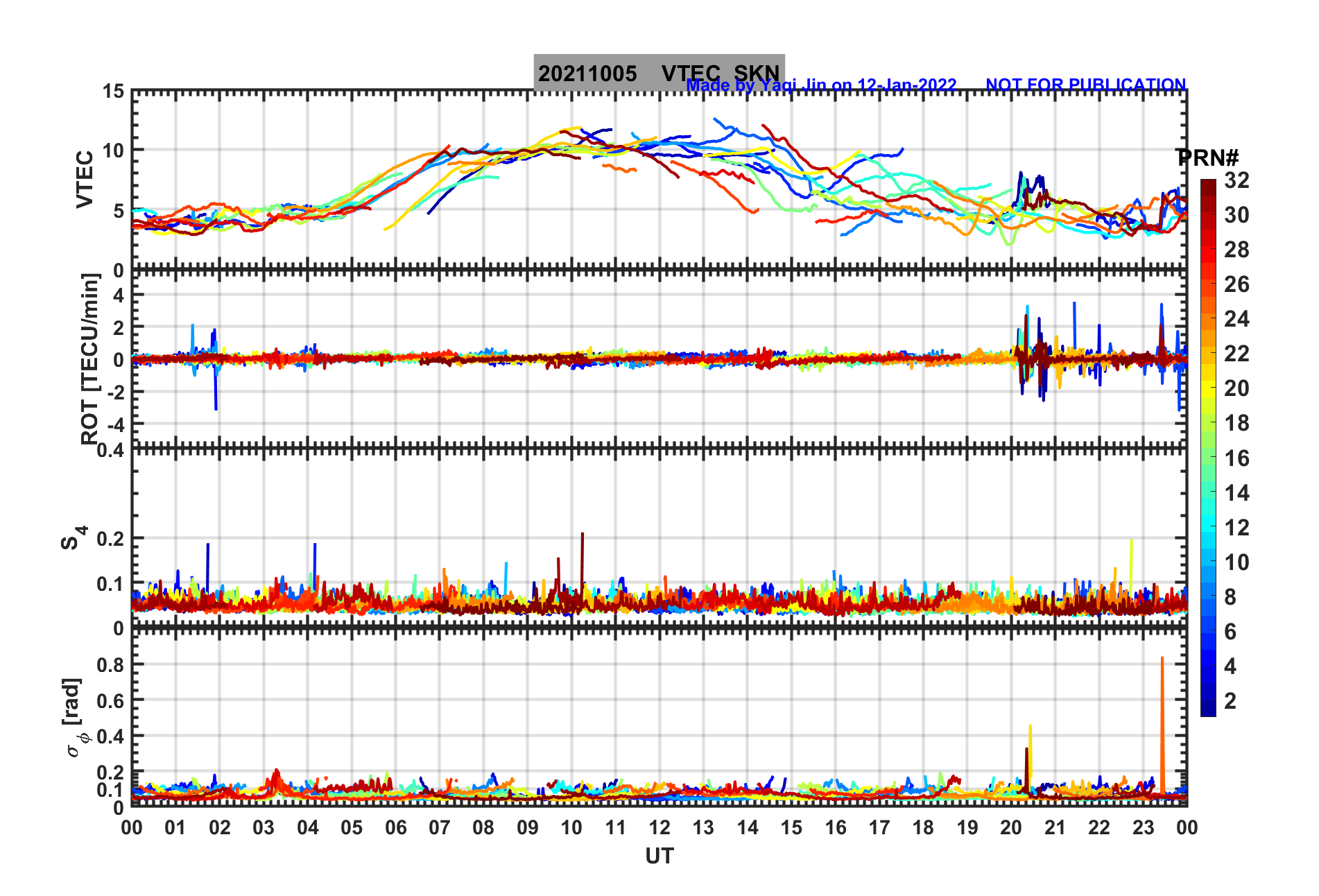This screenshot has height=896, width=1319.
Task: Click the VTEC y-axis label
Action: point(85,179)
